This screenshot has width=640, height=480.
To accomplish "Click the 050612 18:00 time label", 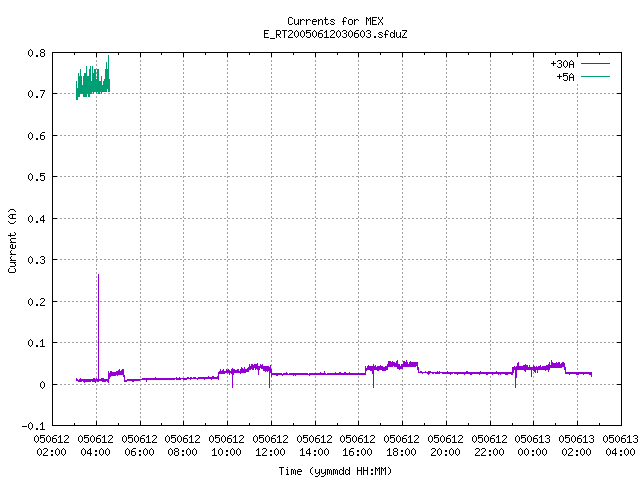I will click(x=401, y=446).
